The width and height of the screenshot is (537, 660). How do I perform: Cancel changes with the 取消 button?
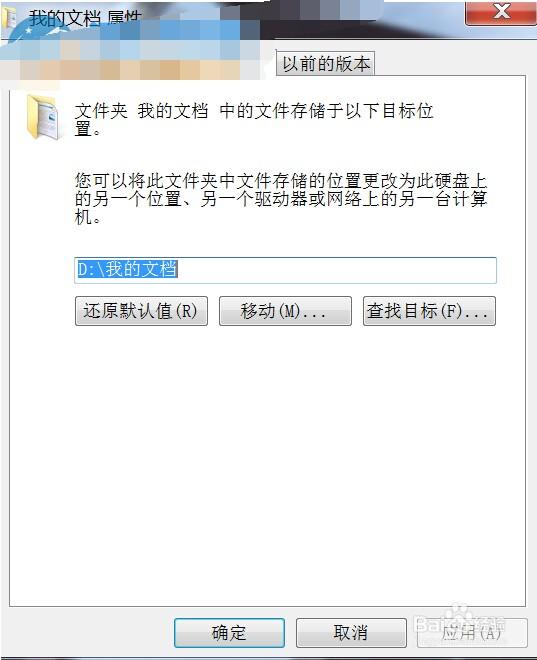(x=351, y=632)
